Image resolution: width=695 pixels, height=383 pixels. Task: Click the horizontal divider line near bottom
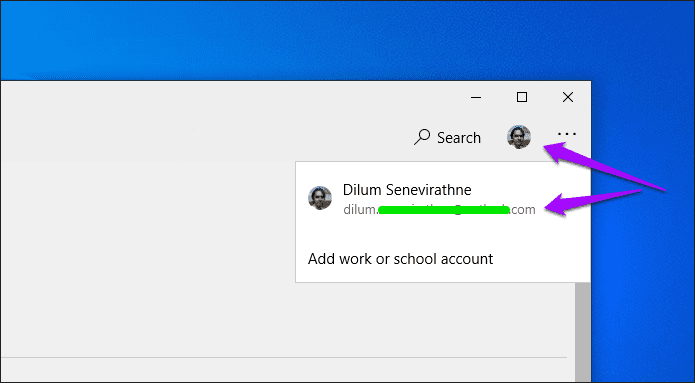[284, 357]
